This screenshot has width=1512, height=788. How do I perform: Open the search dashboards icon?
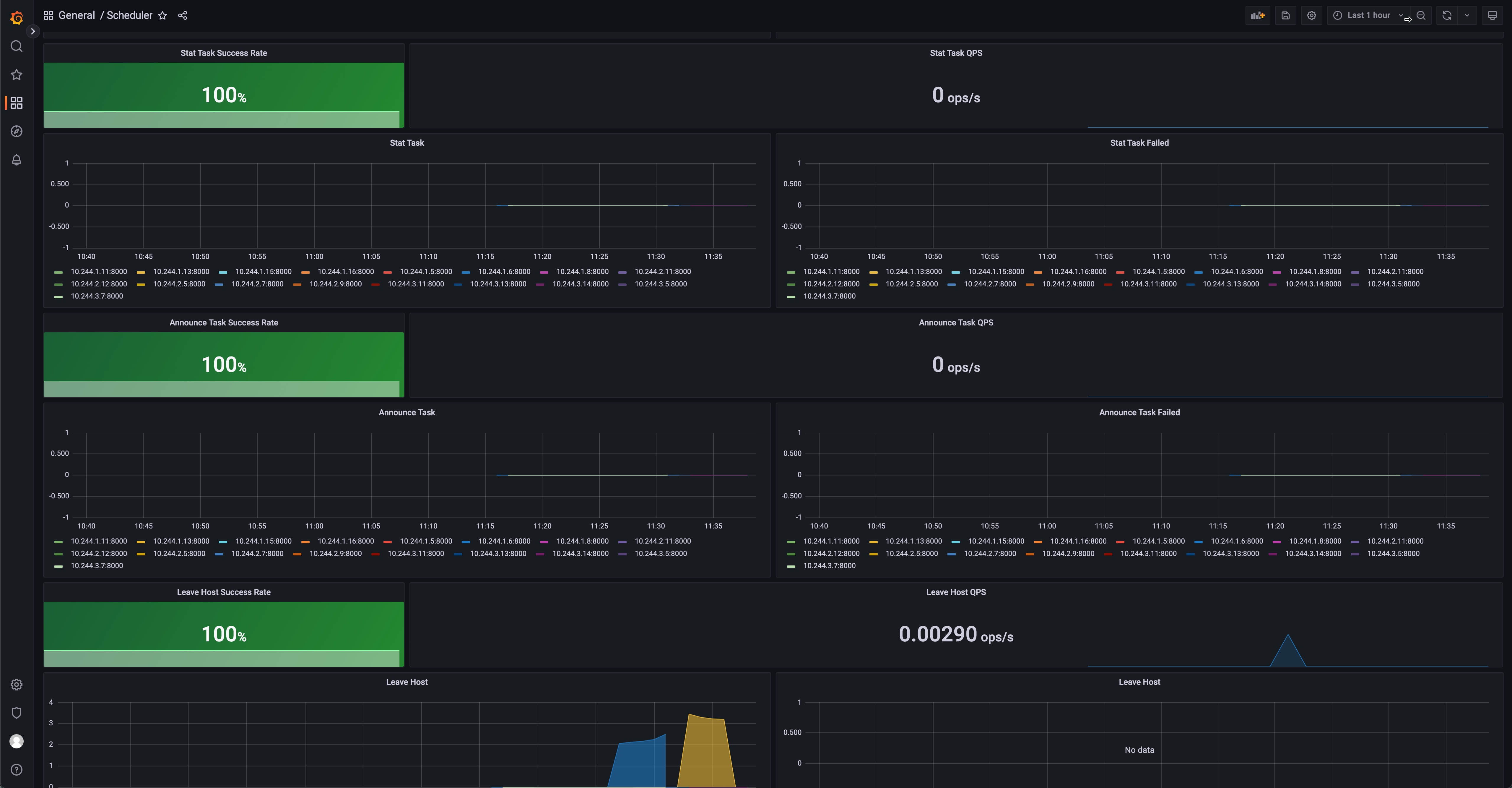17,46
